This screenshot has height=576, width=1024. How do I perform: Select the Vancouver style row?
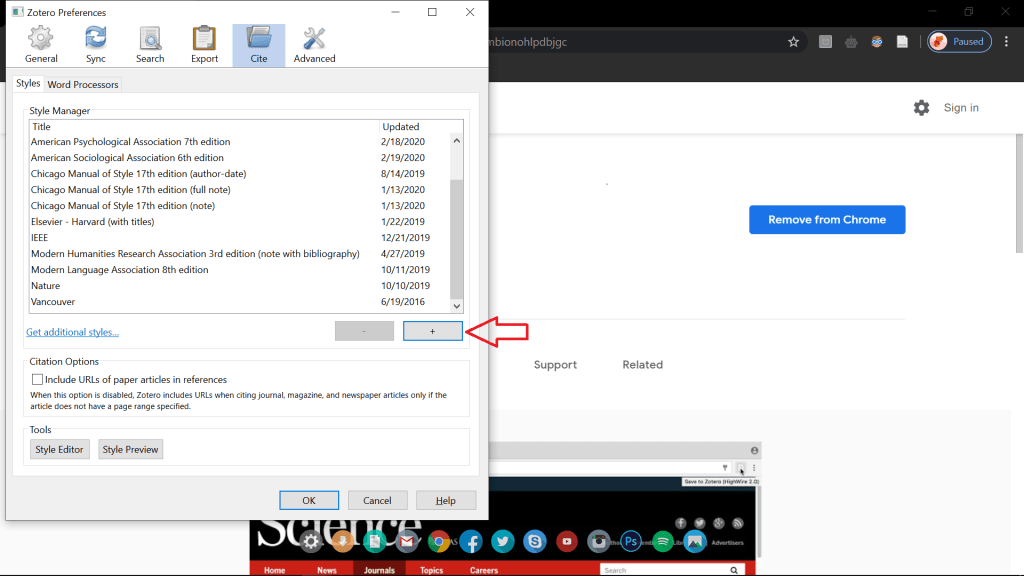coord(53,302)
